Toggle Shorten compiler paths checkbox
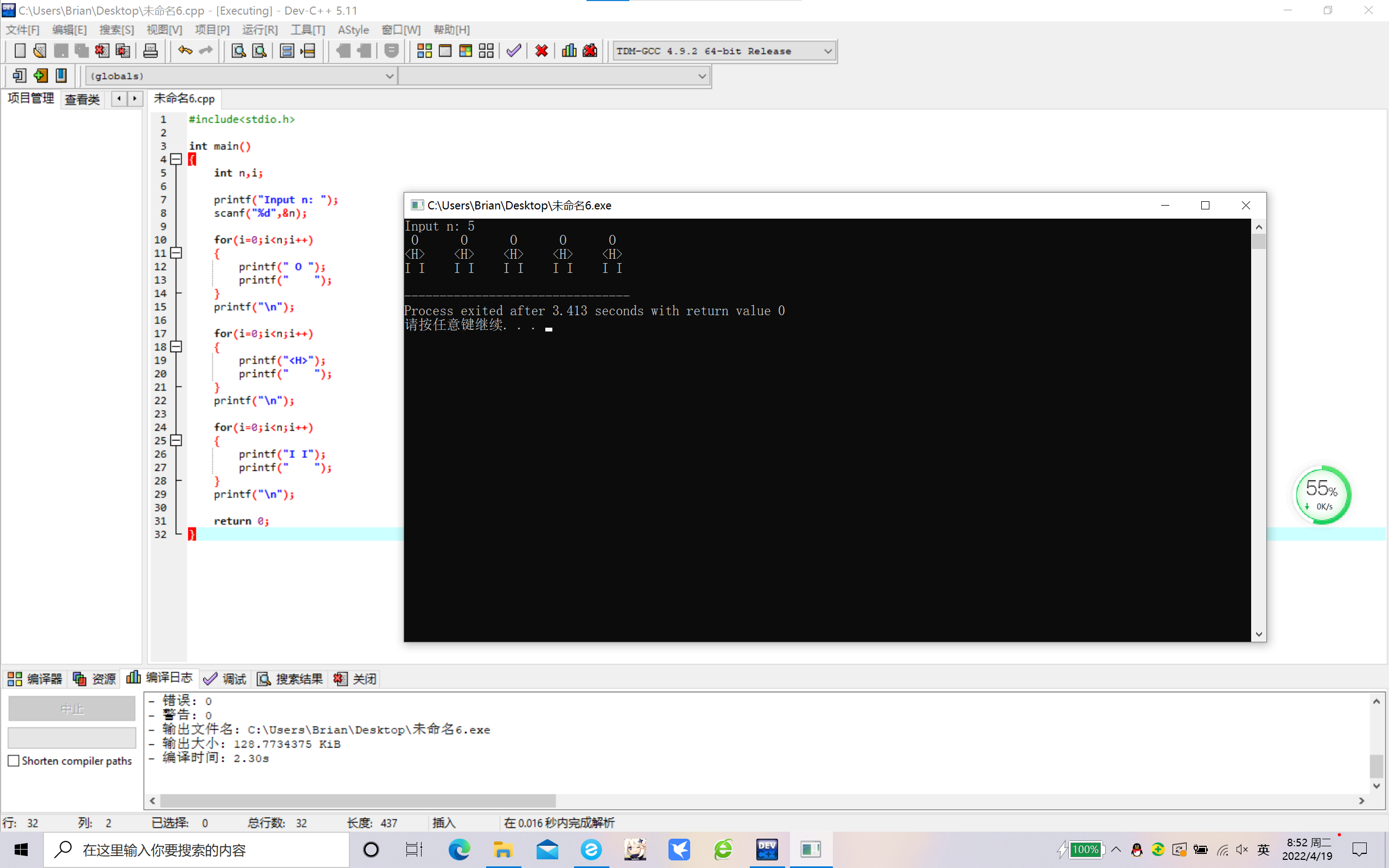 tap(14, 761)
